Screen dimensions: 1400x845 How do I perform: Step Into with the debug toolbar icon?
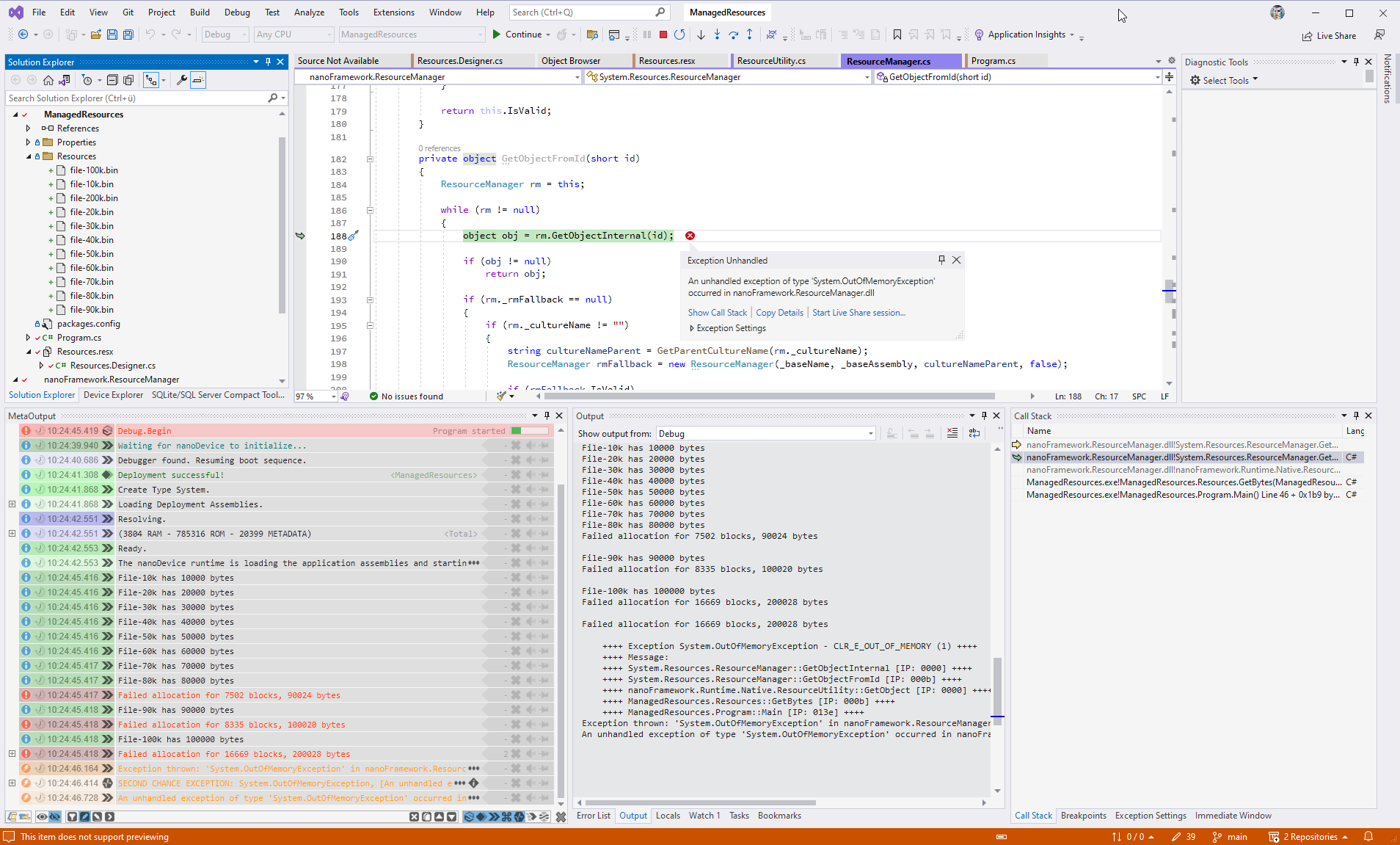pyautogui.click(x=717, y=35)
